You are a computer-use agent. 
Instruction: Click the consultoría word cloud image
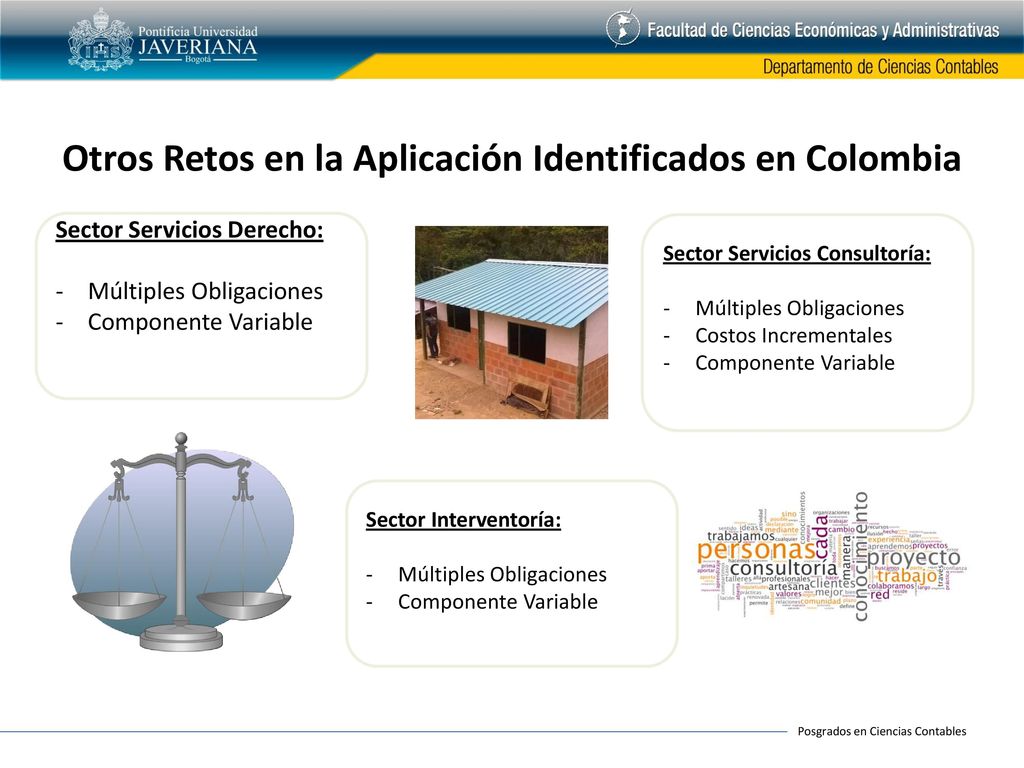click(831, 556)
